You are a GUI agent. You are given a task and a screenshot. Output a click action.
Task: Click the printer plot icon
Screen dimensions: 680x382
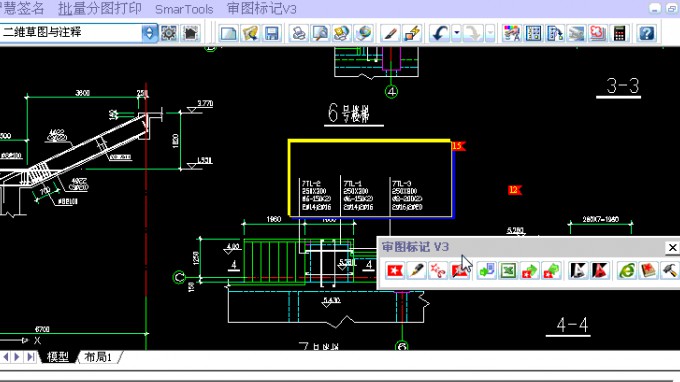coord(298,33)
